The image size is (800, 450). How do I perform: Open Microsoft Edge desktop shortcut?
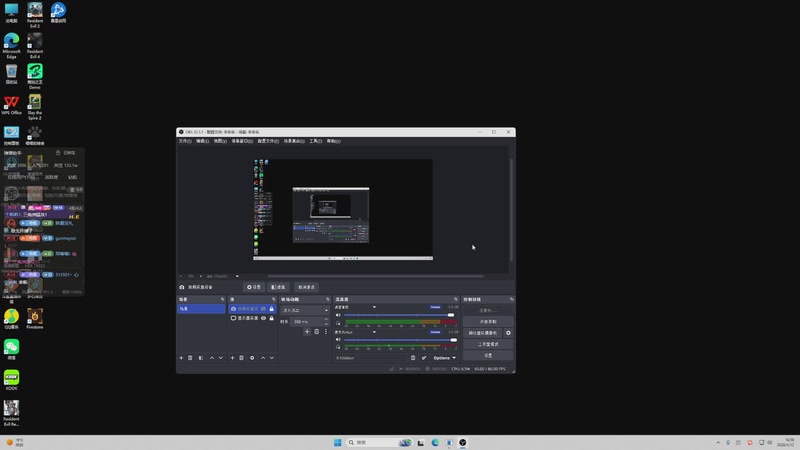click(11, 46)
